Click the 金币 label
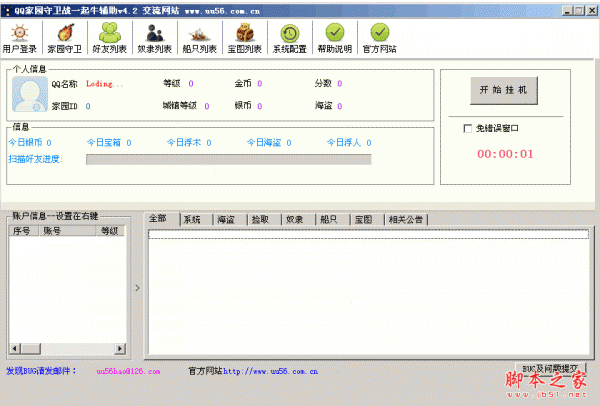 point(243,83)
